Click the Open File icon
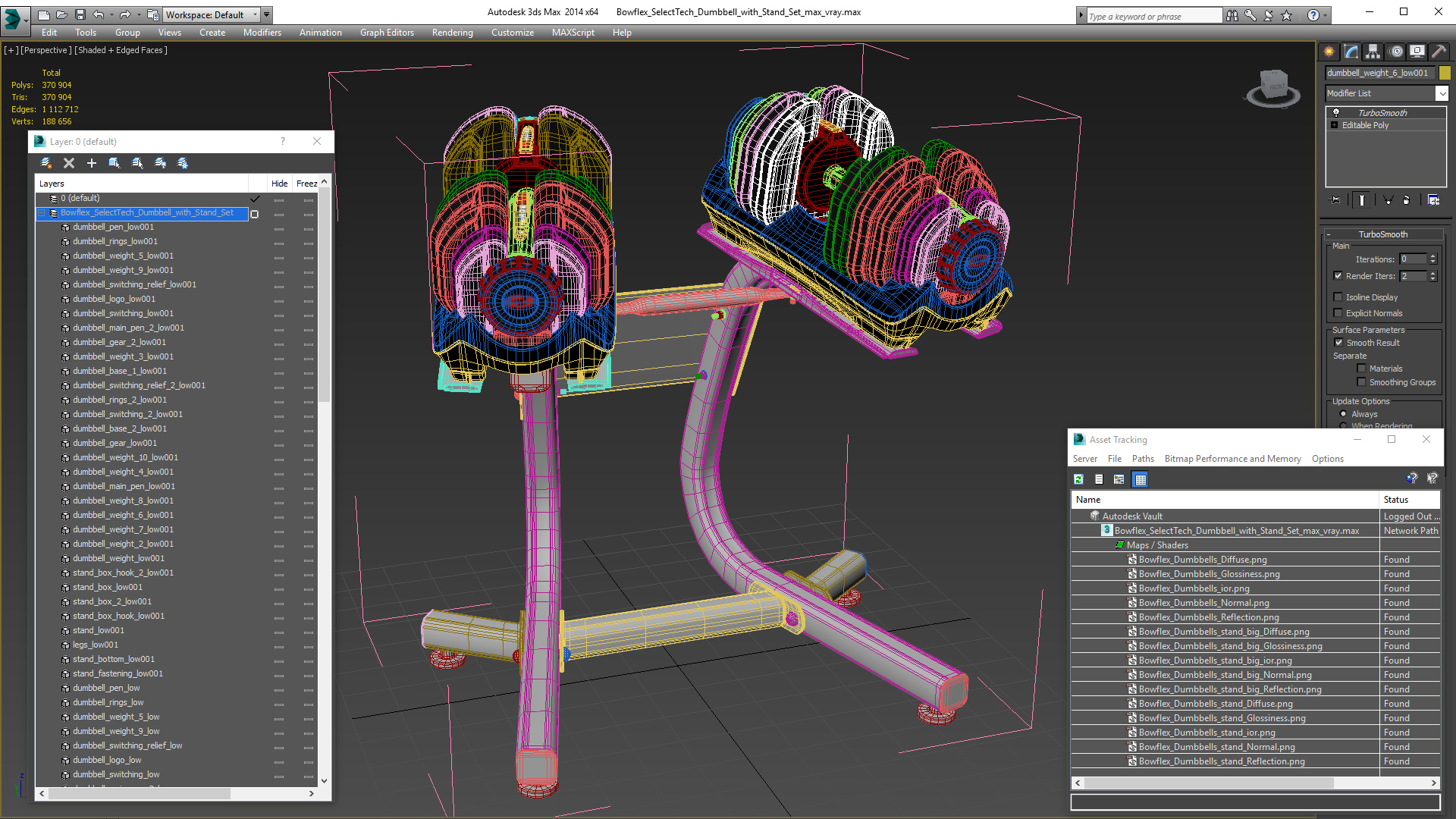1456x819 pixels. [x=61, y=14]
